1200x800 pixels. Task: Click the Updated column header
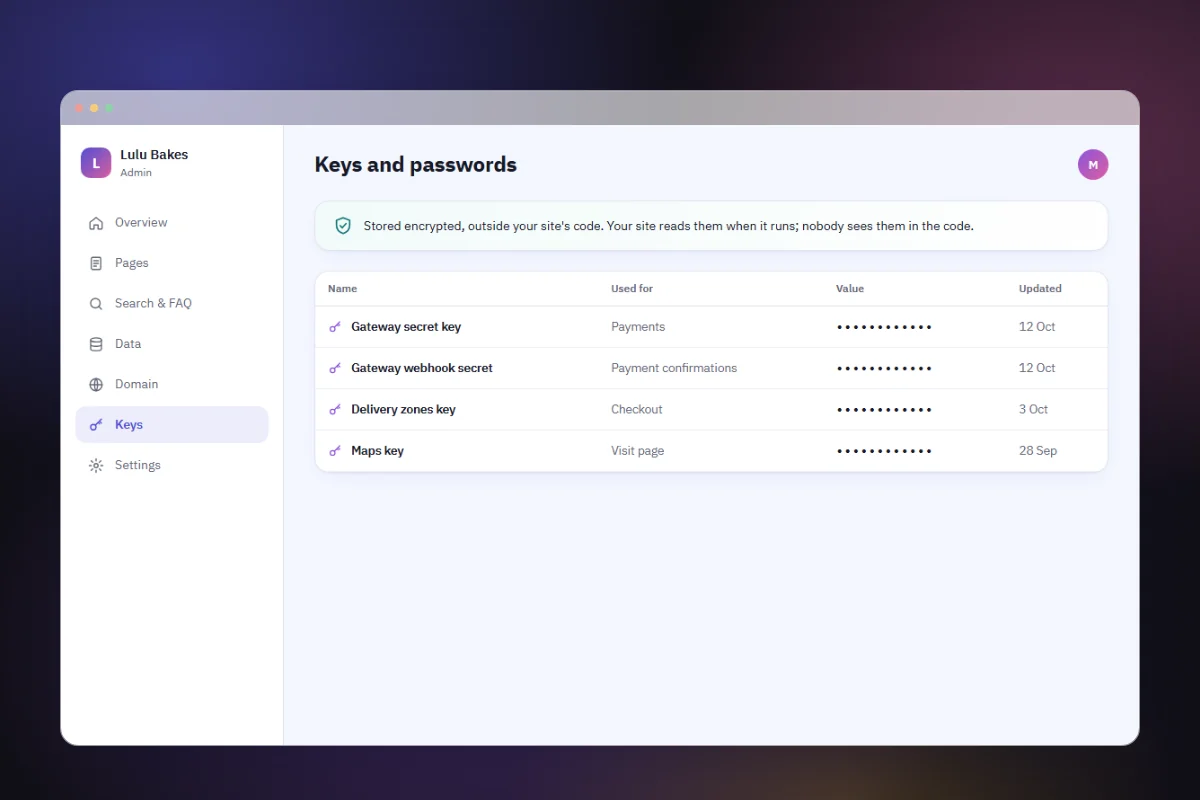(1040, 289)
